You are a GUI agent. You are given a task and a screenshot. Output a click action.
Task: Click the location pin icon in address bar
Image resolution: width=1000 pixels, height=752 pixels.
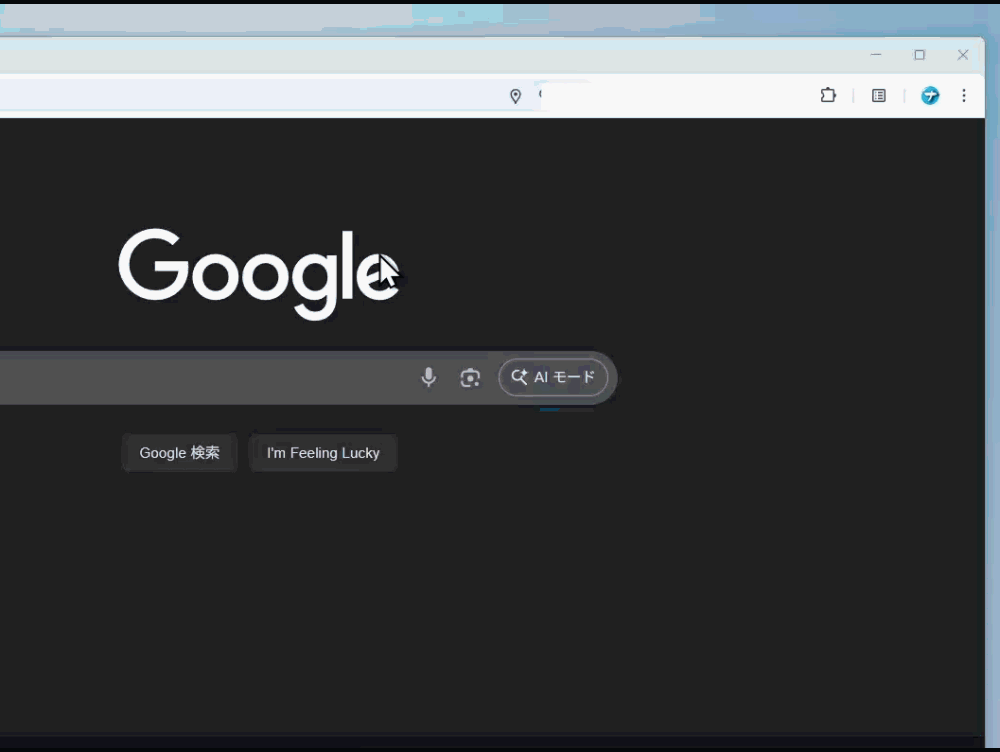tap(515, 96)
